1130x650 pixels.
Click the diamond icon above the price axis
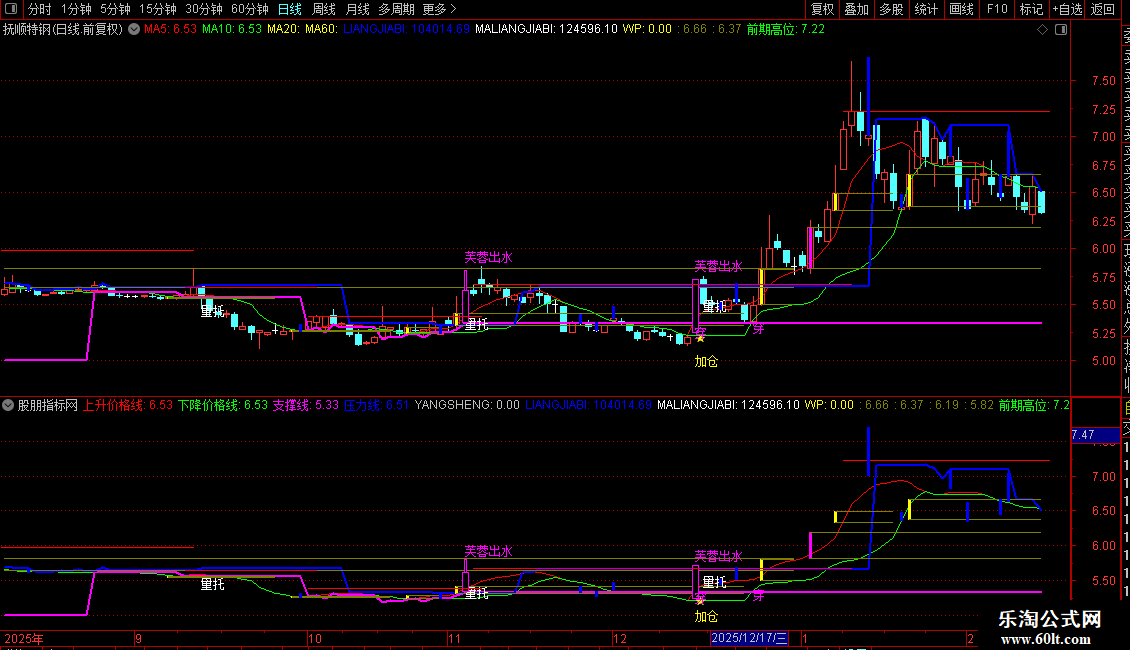[1042, 29]
